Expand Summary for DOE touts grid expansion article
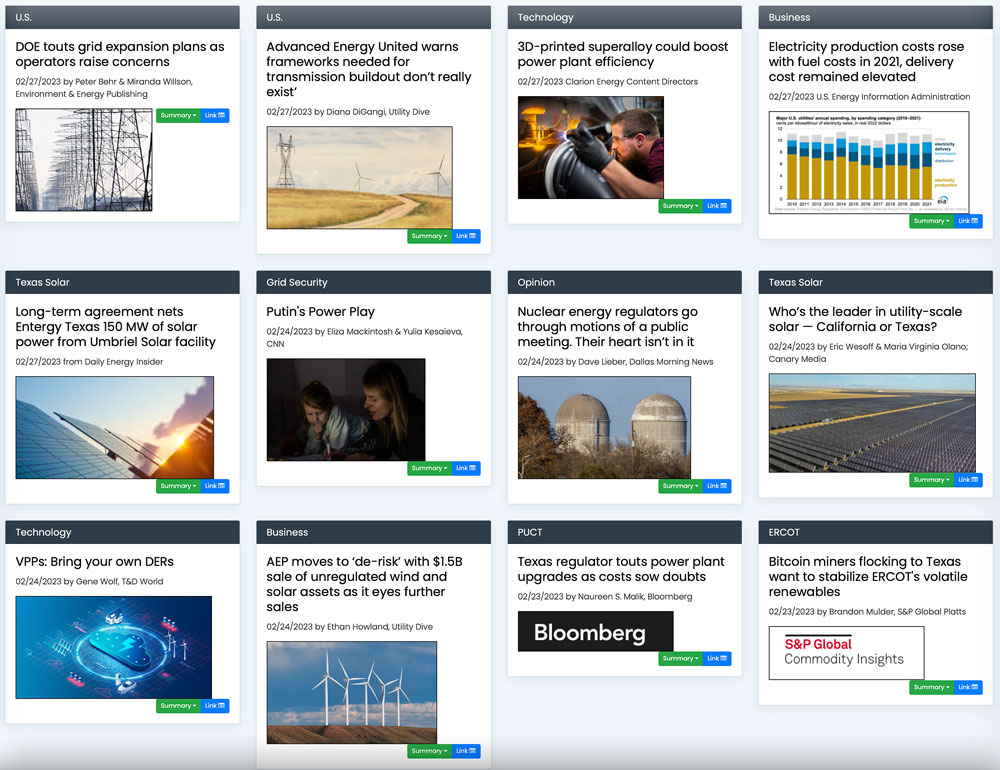The image size is (1000, 770). (179, 115)
